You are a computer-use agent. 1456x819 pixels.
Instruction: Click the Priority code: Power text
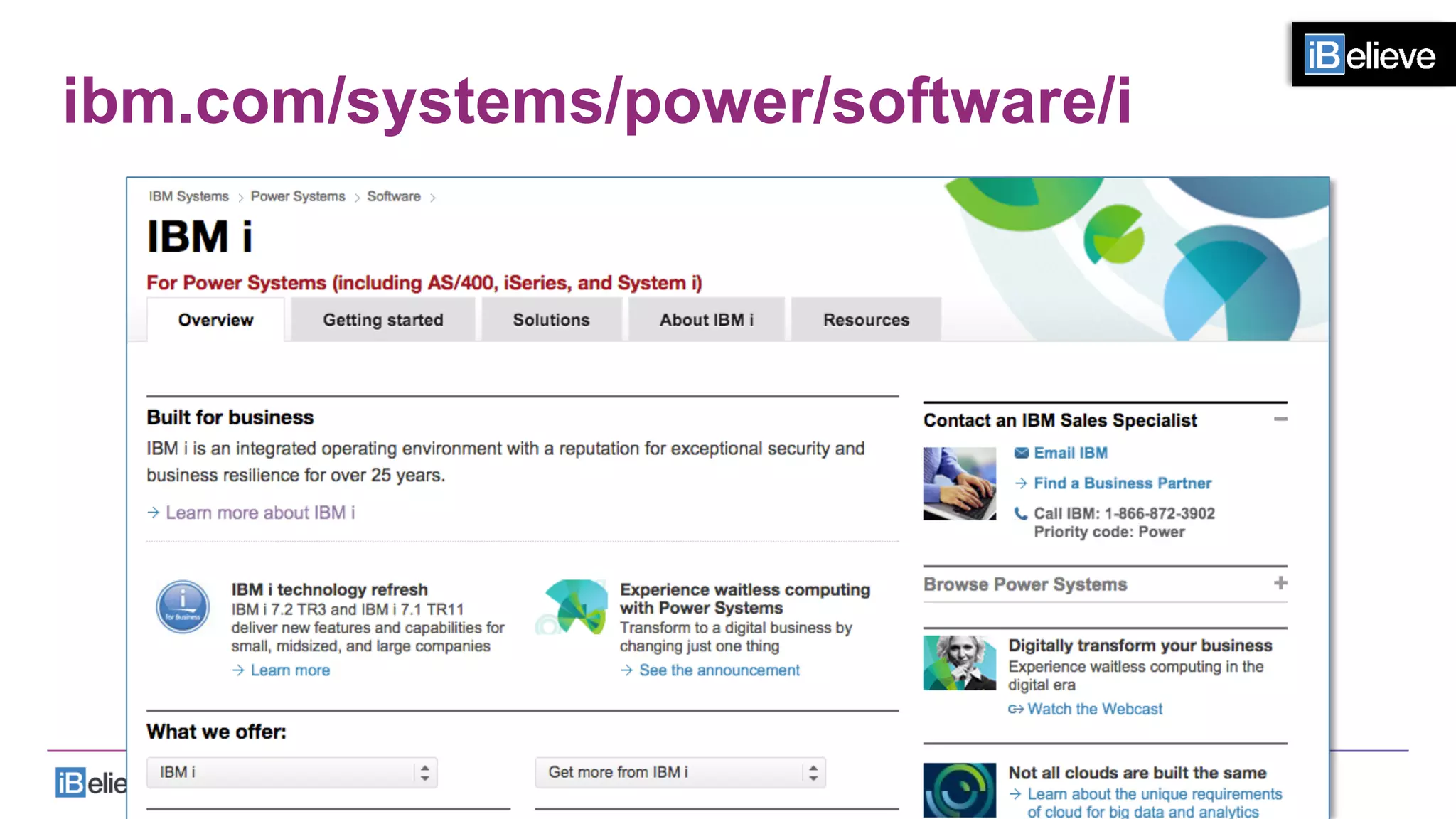pyautogui.click(x=1109, y=532)
